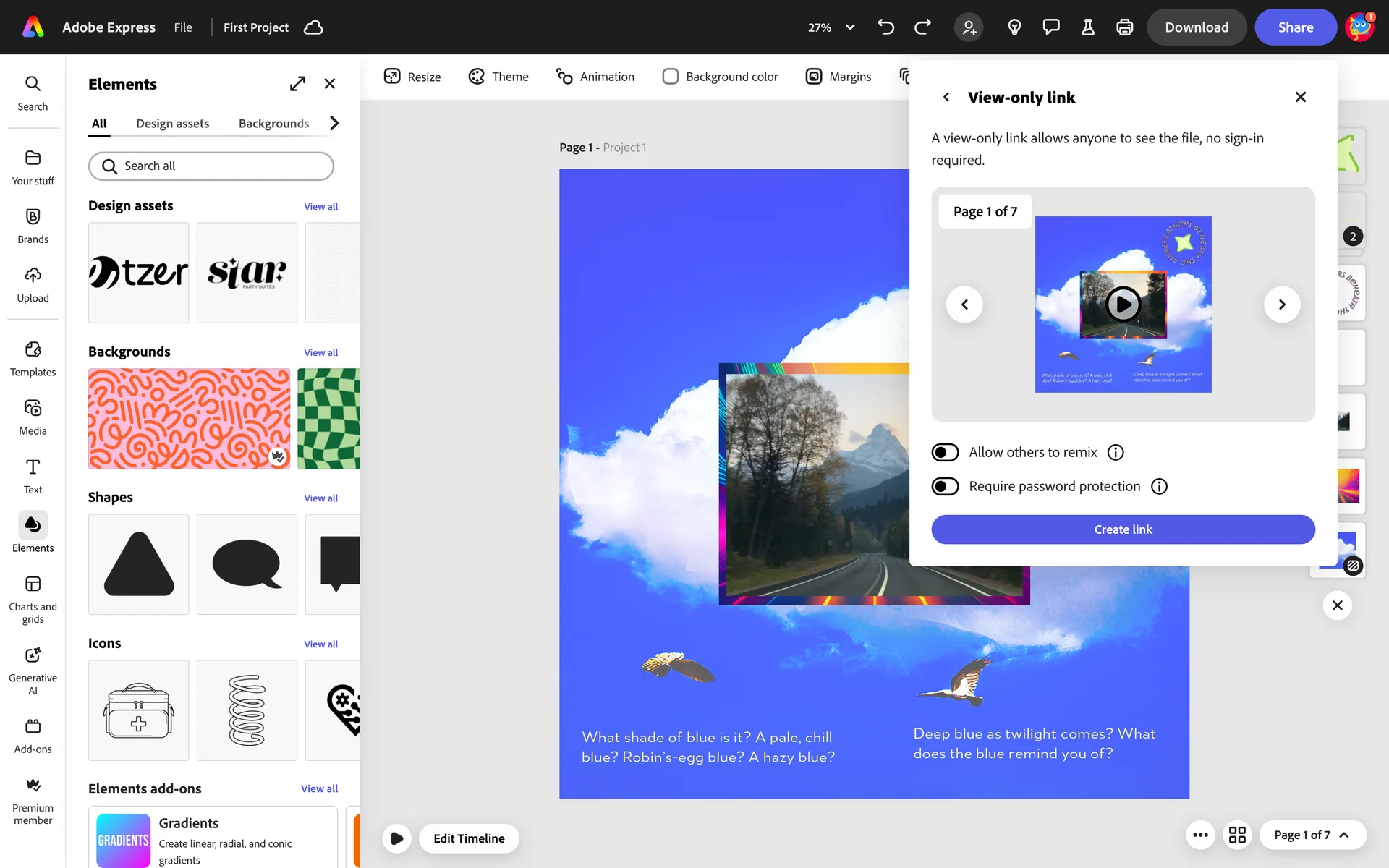1389x868 pixels.
Task: Switch to the Design assets tab
Action: [172, 124]
